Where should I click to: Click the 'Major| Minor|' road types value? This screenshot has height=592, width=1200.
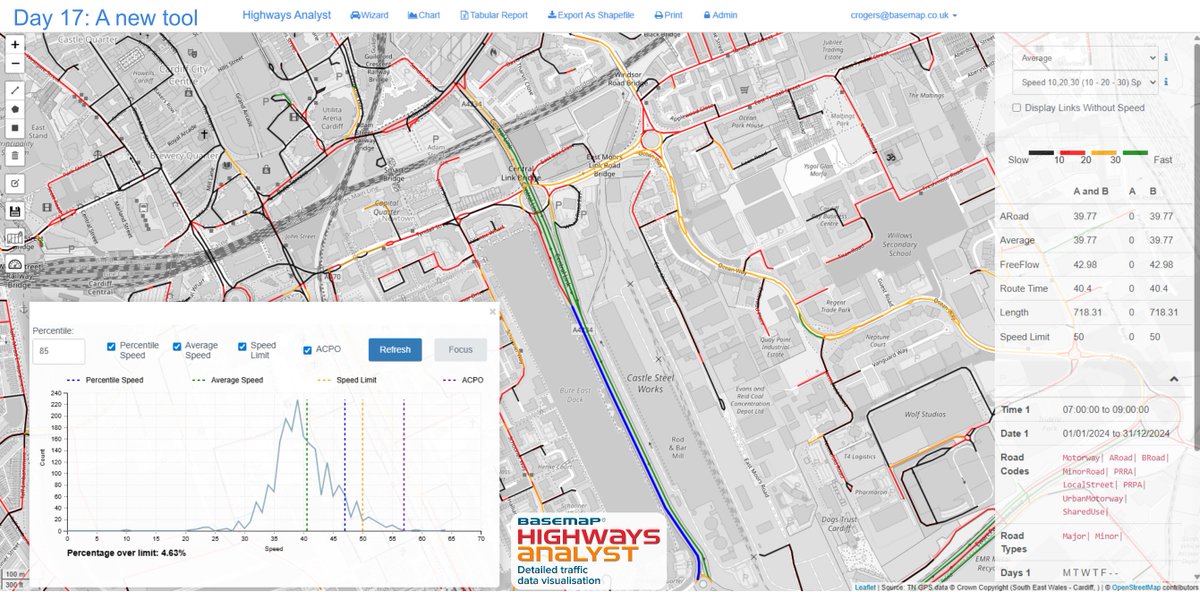point(1093,537)
